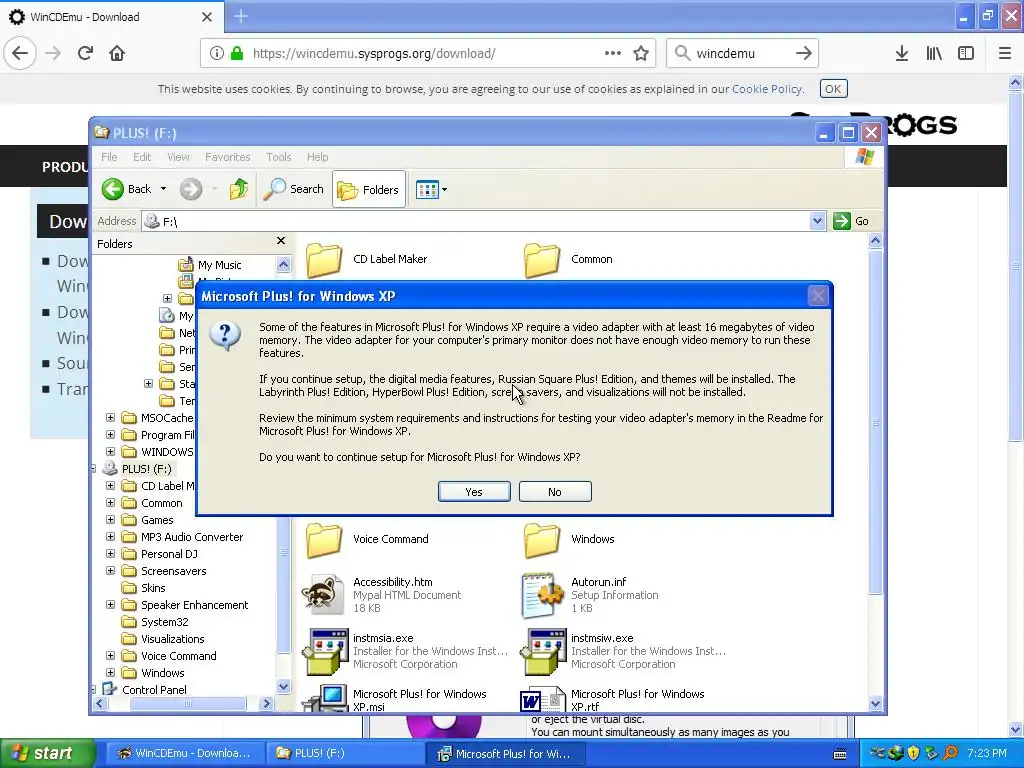Switch to WinCDEmu taskbar button
Image resolution: width=1024 pixels, height=768 pixels.
(x=183, y=753)
